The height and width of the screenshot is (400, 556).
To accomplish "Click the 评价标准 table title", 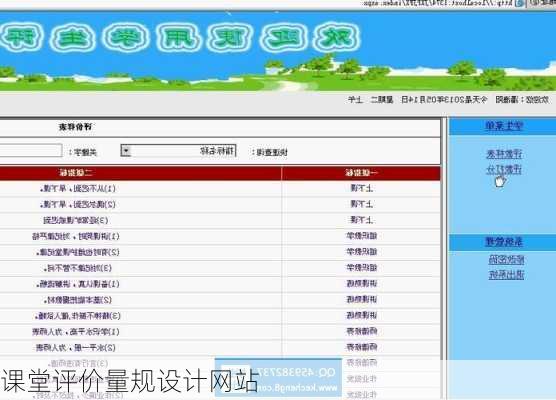I will pyautogui.click(x=76, y=127).
